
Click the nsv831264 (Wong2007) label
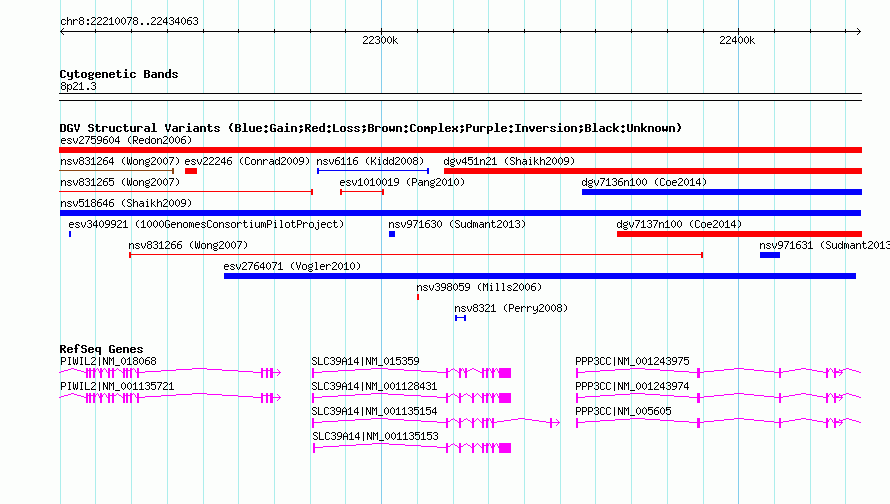point(120,161)
